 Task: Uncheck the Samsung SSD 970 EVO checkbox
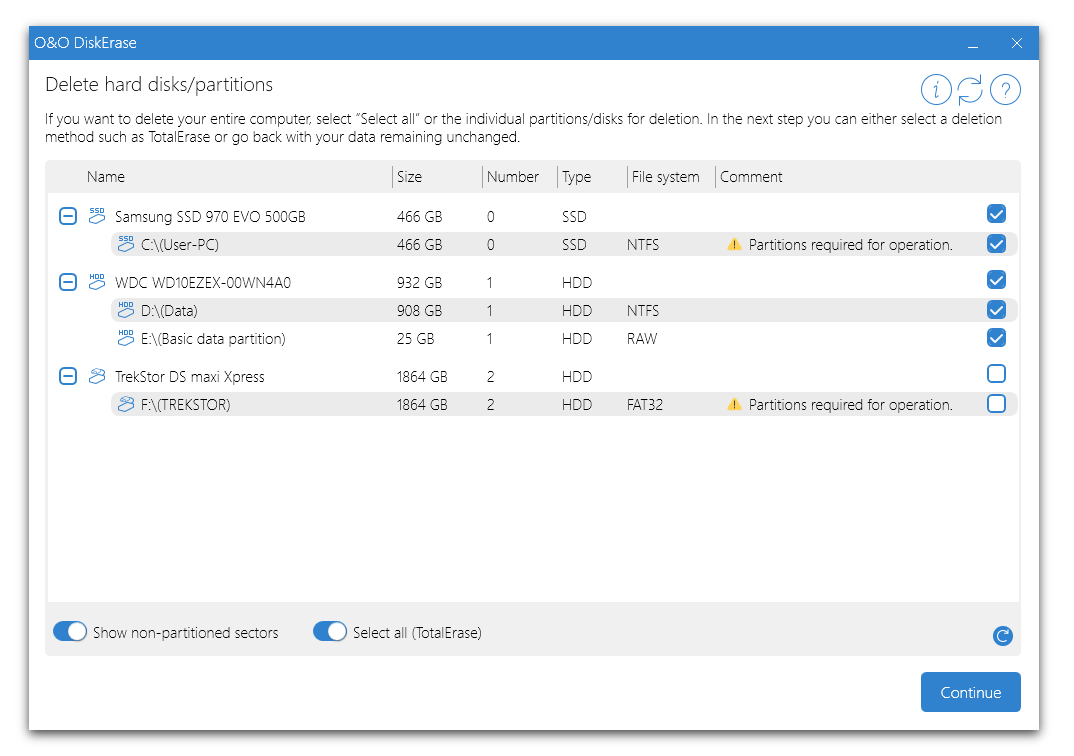[996, 214]
